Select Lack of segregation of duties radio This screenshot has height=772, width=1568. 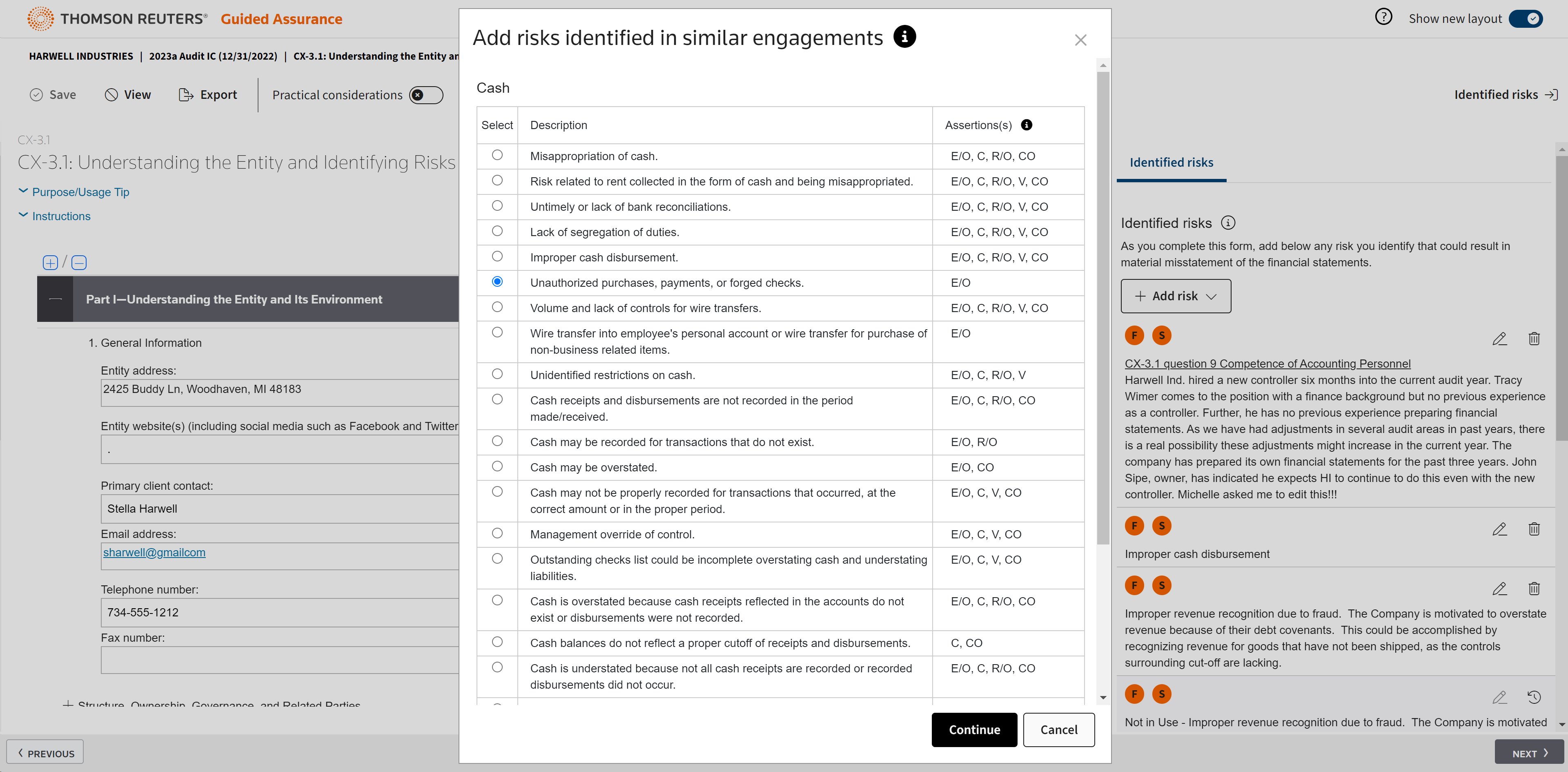(x=497, y=231)
